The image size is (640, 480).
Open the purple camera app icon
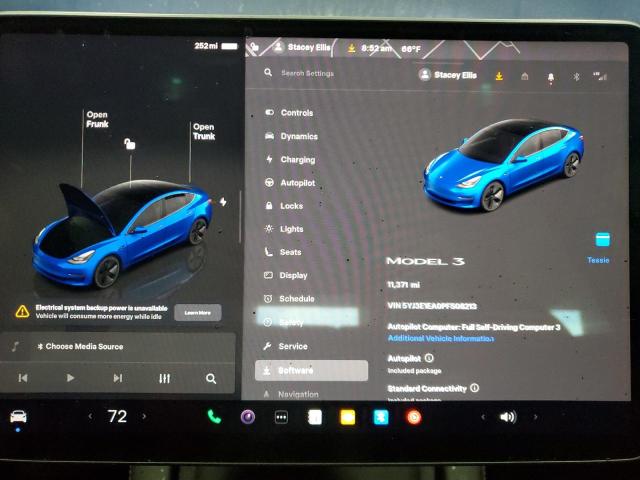click(247, 417)
